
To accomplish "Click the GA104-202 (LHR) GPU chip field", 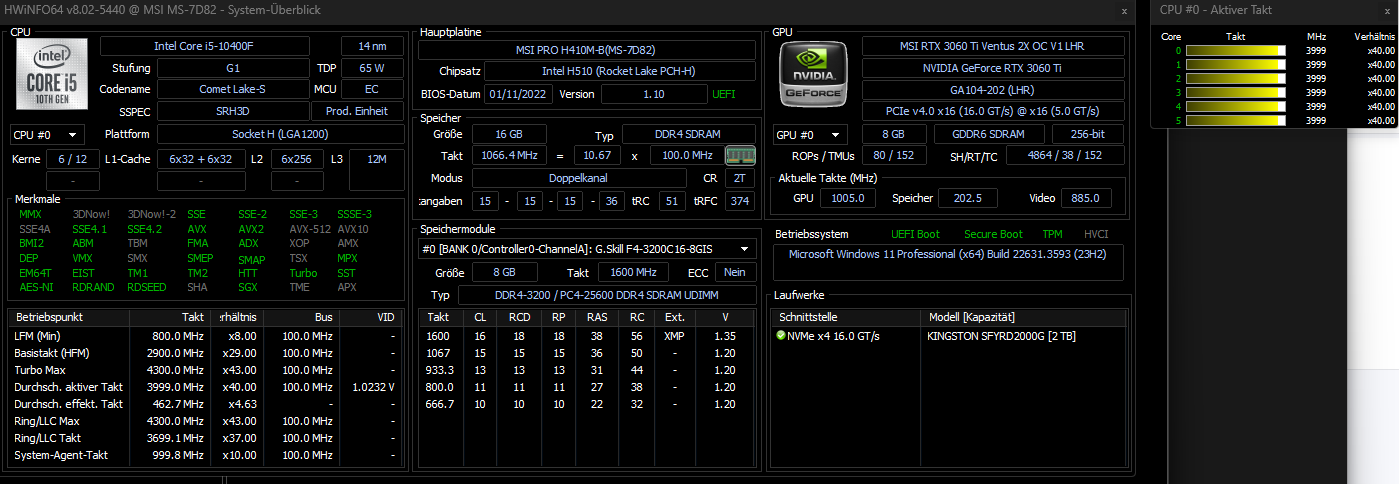I will pyautogui.click(x=993, y=89).
